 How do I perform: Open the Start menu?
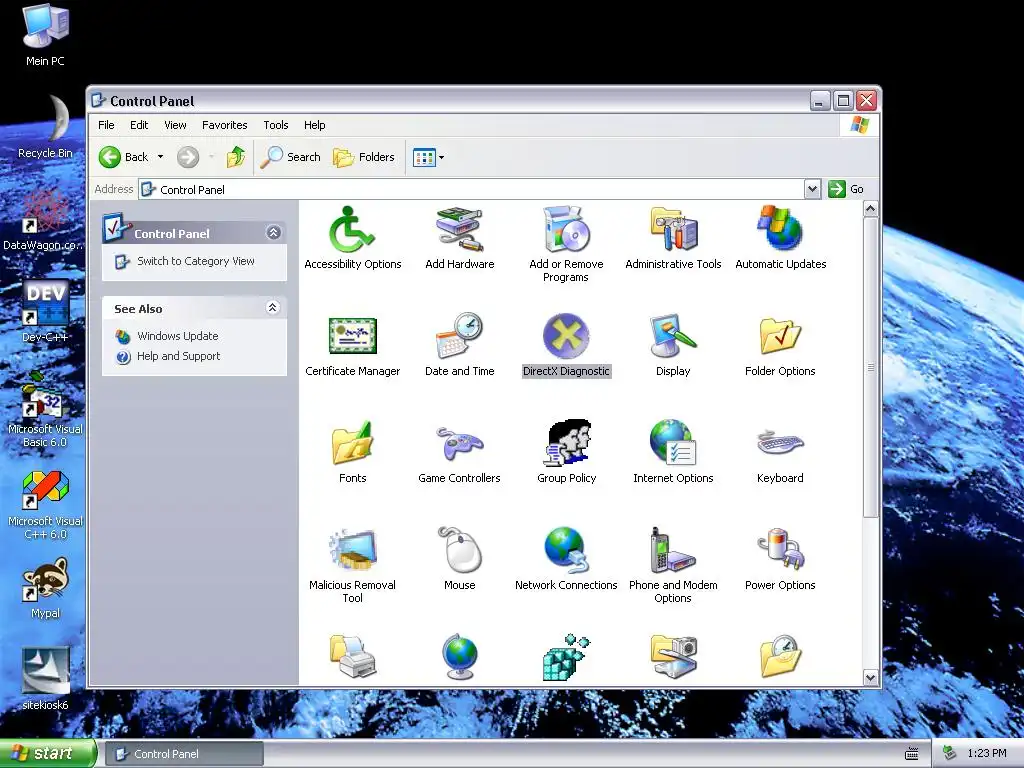(x=48, y=753)
